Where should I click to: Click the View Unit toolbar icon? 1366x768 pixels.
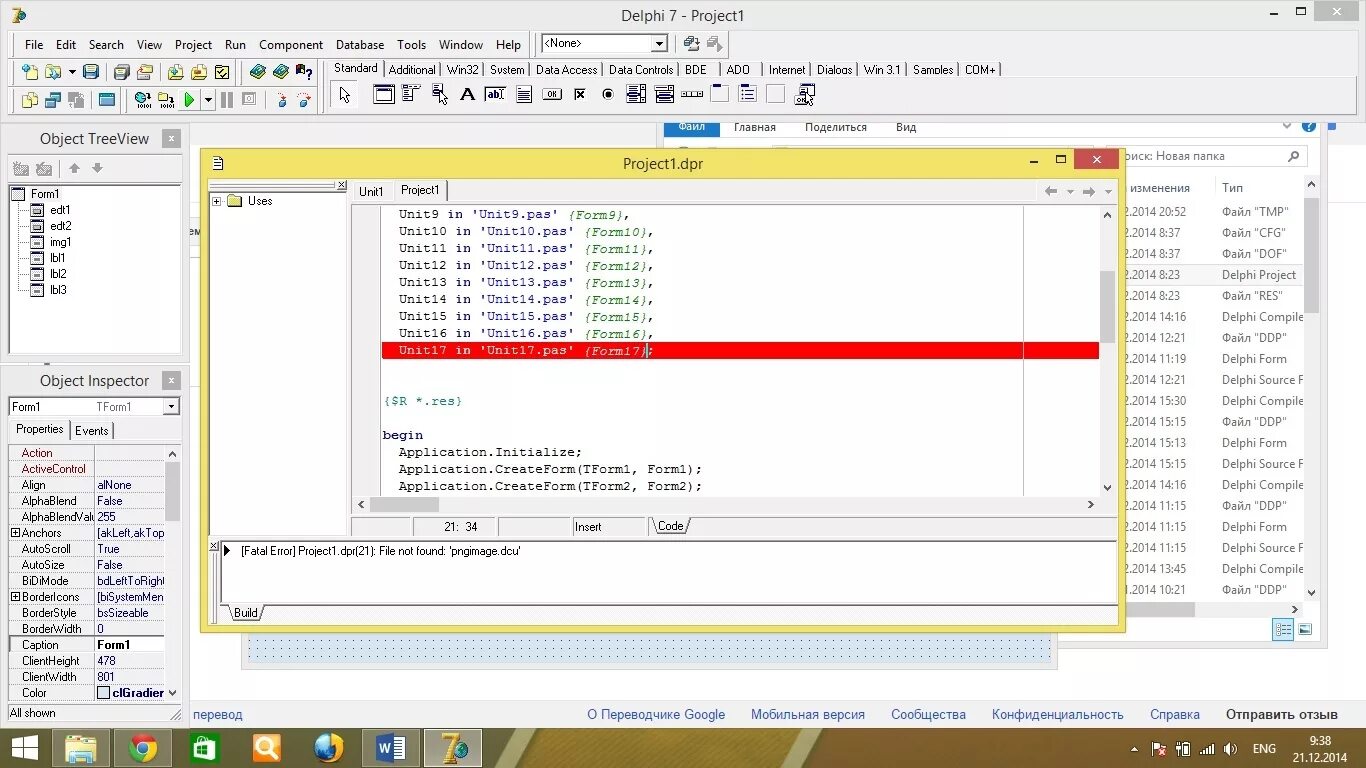click(x=30, y=99)
